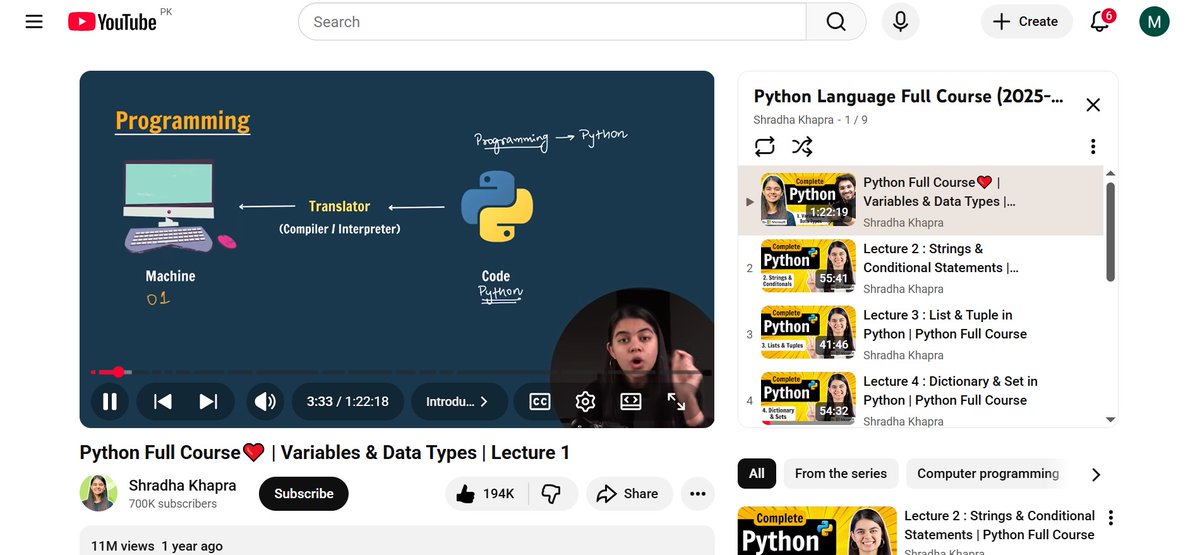Open player settings gear

tap(585, 401)
